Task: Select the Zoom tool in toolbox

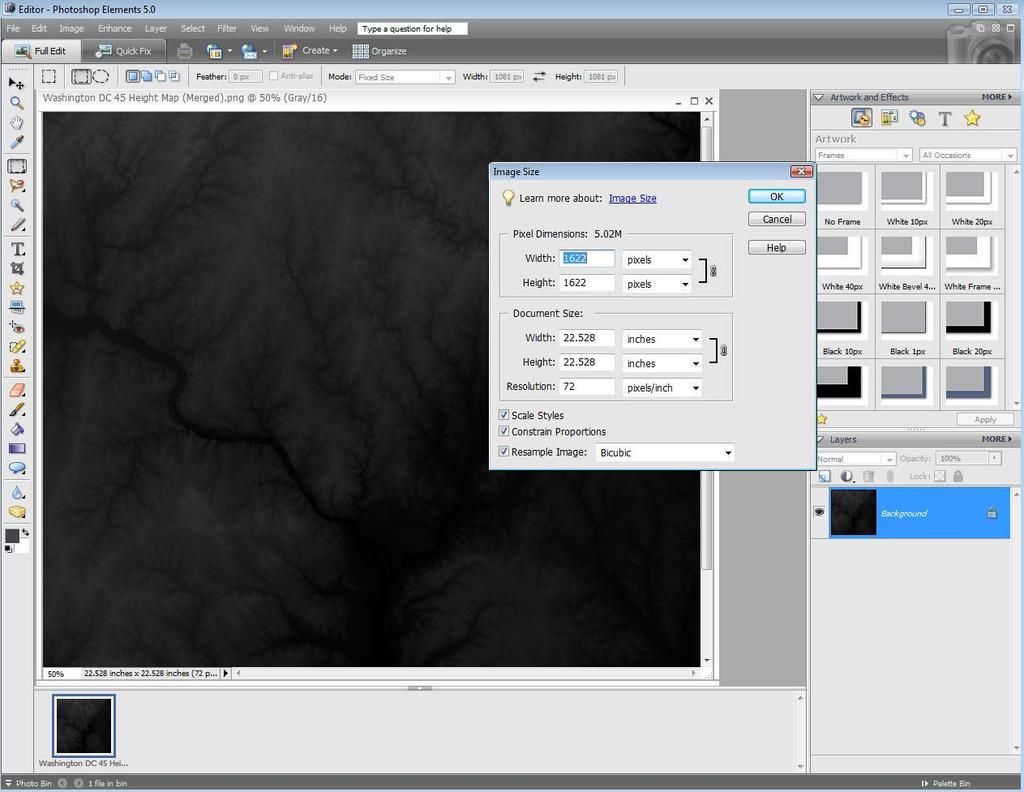Action: tap(16, 103)
